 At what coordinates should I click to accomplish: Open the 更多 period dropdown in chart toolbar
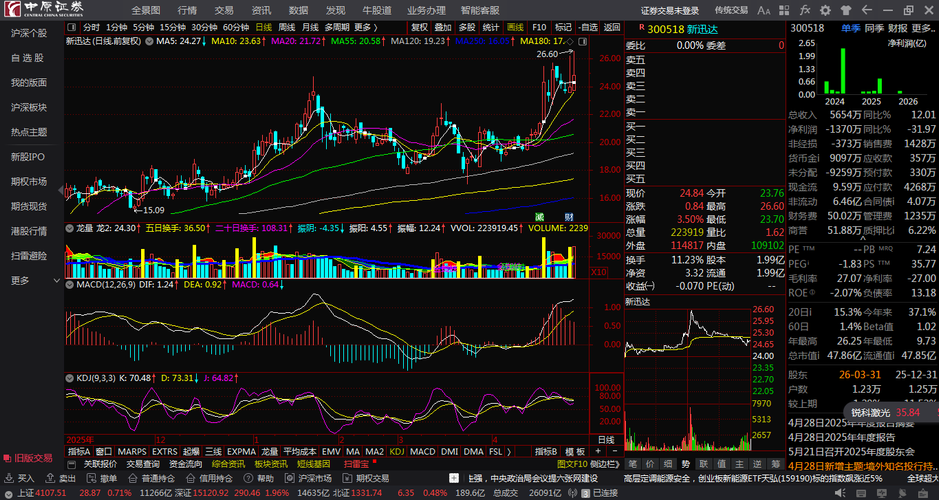pyautogui.click(x=365, y=27)
